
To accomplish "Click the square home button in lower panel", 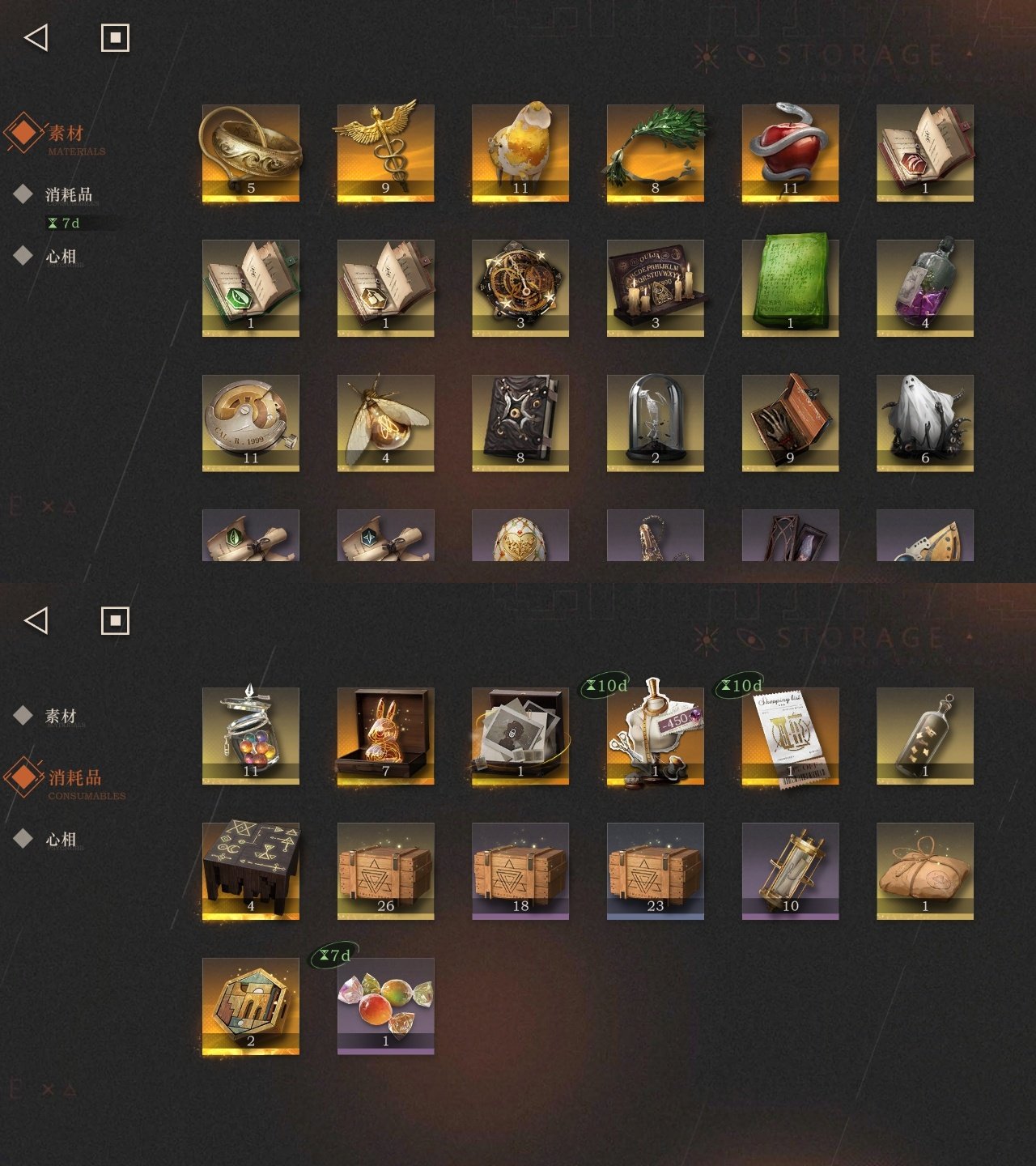I will click(115, 621).
